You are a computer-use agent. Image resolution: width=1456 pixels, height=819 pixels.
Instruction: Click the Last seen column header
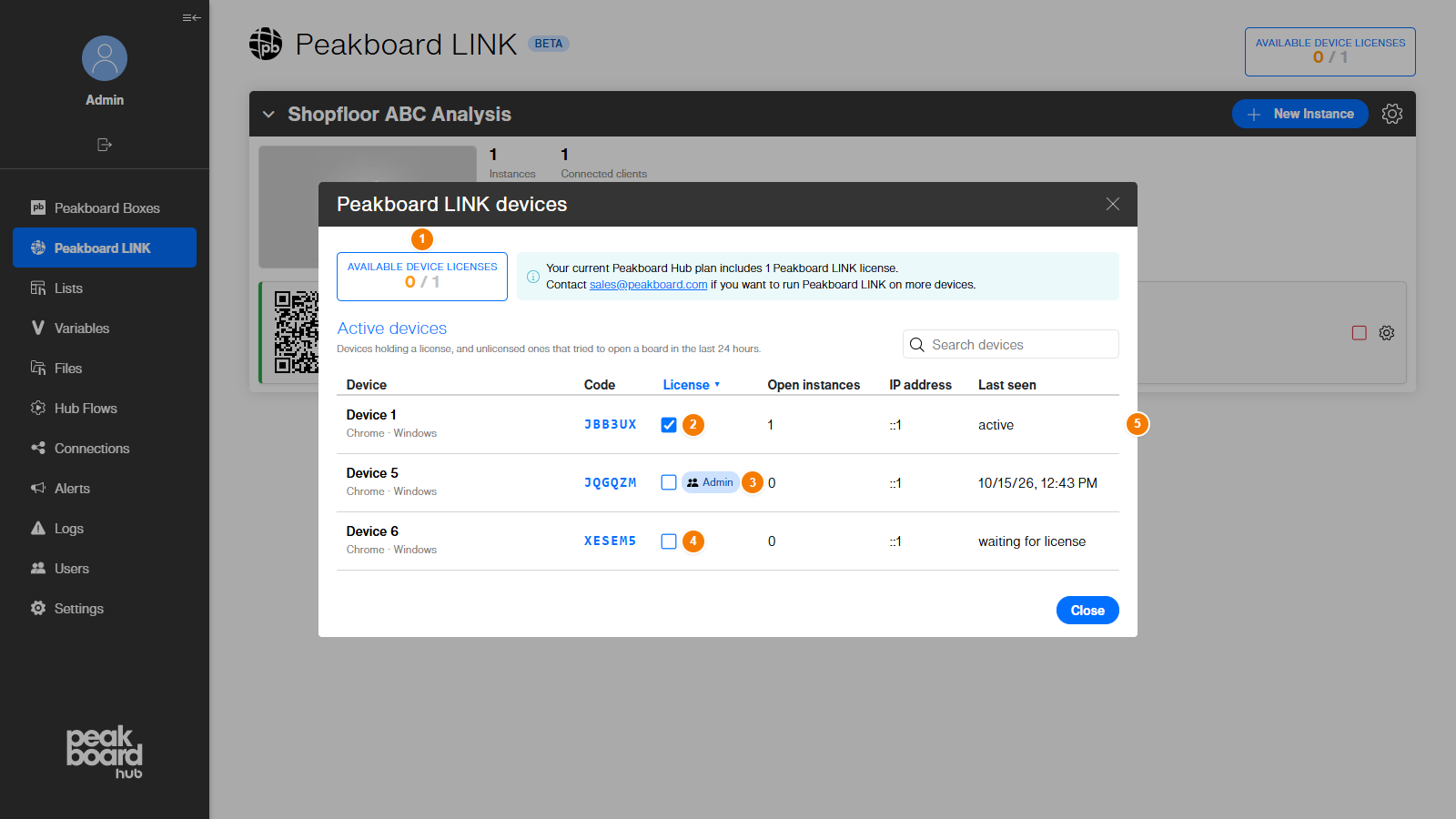tap(1007, 385)
